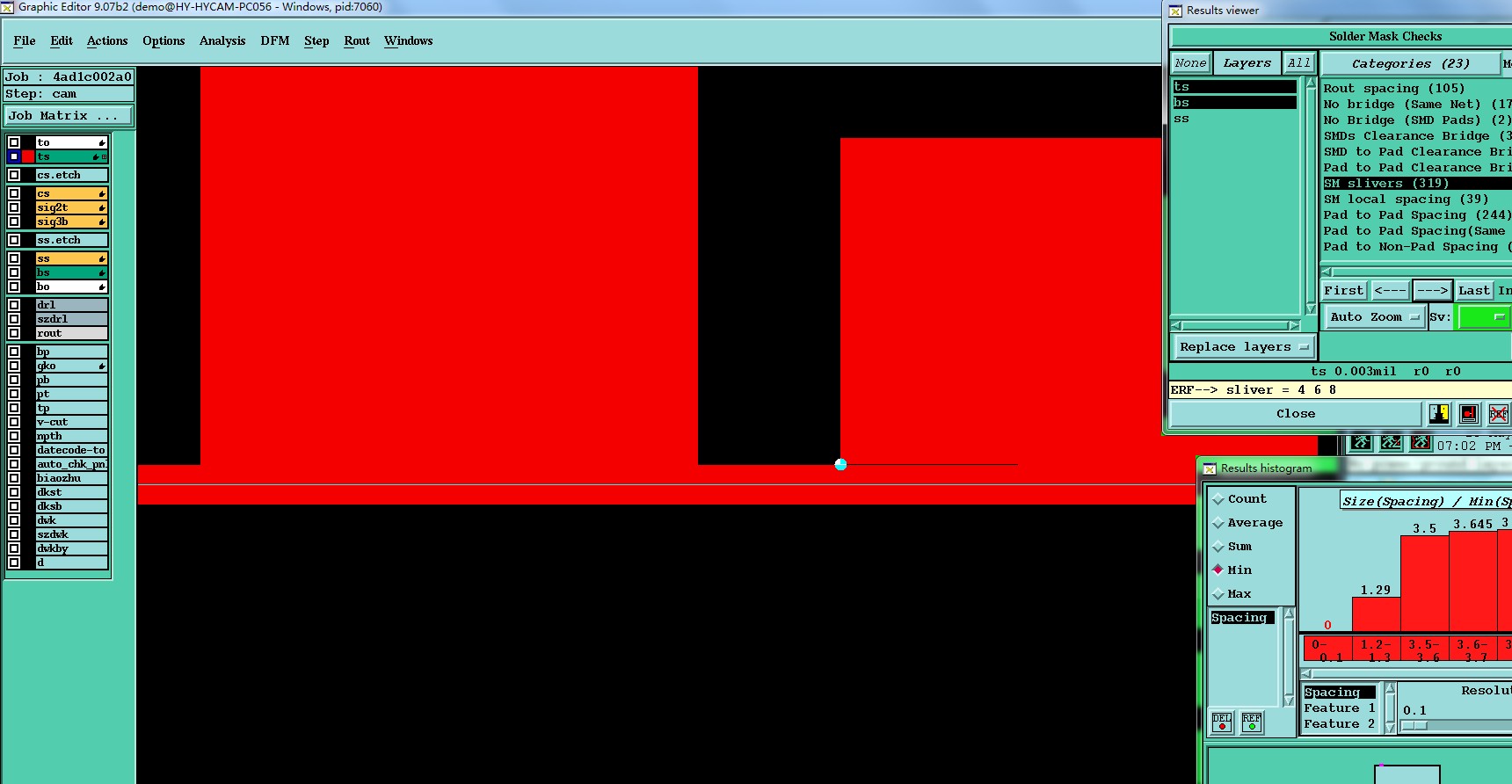Select Feature 1 in histogram list
Image resolution: width=1512 pixels, height=784 pixels.
(1339, 708)
